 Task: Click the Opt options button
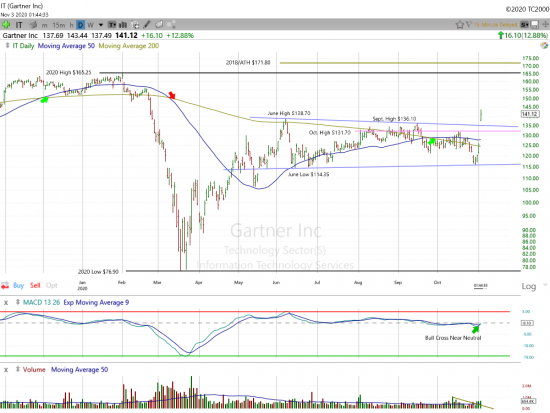click(52, 285)
